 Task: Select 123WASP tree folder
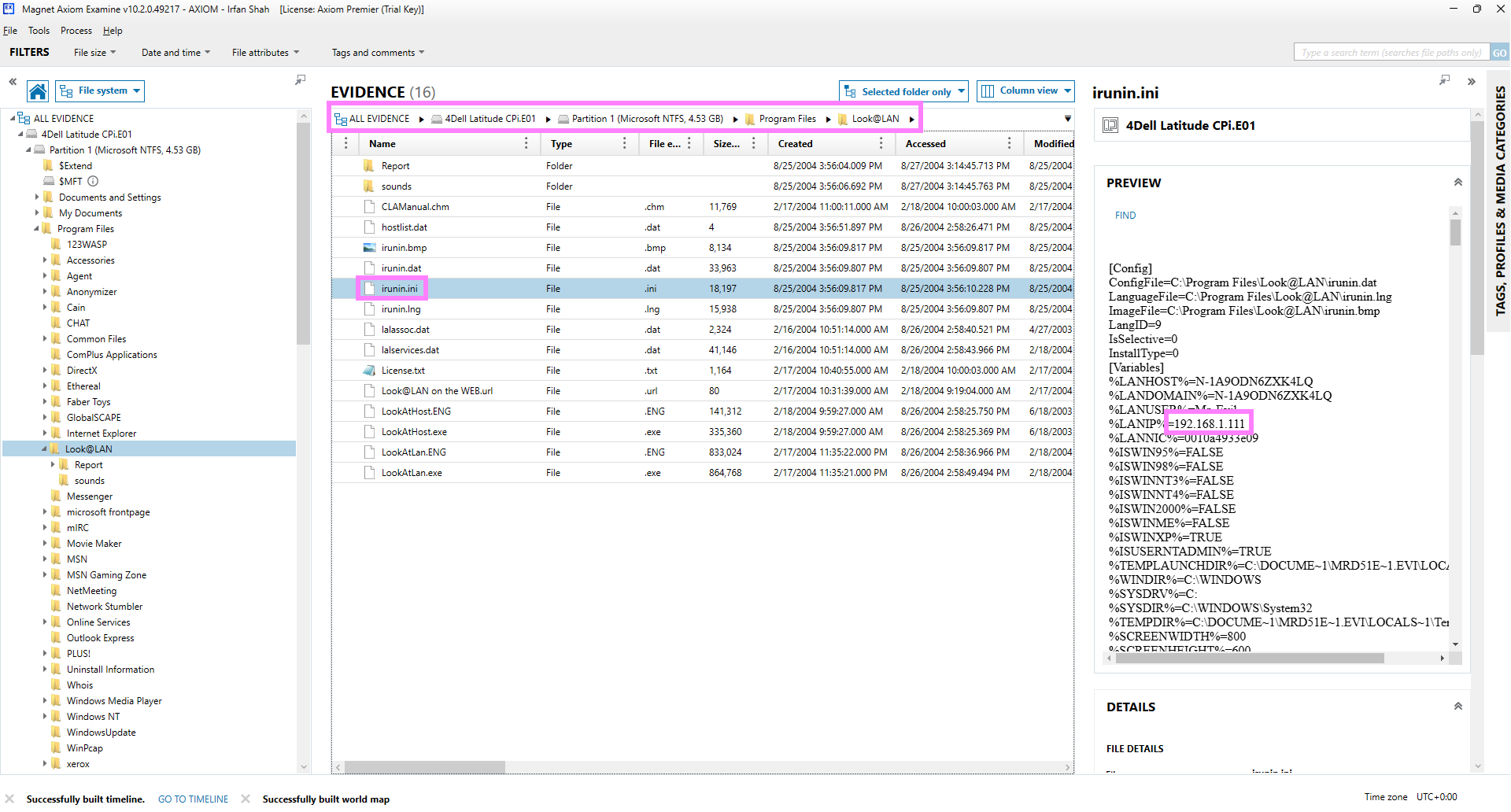87,244
